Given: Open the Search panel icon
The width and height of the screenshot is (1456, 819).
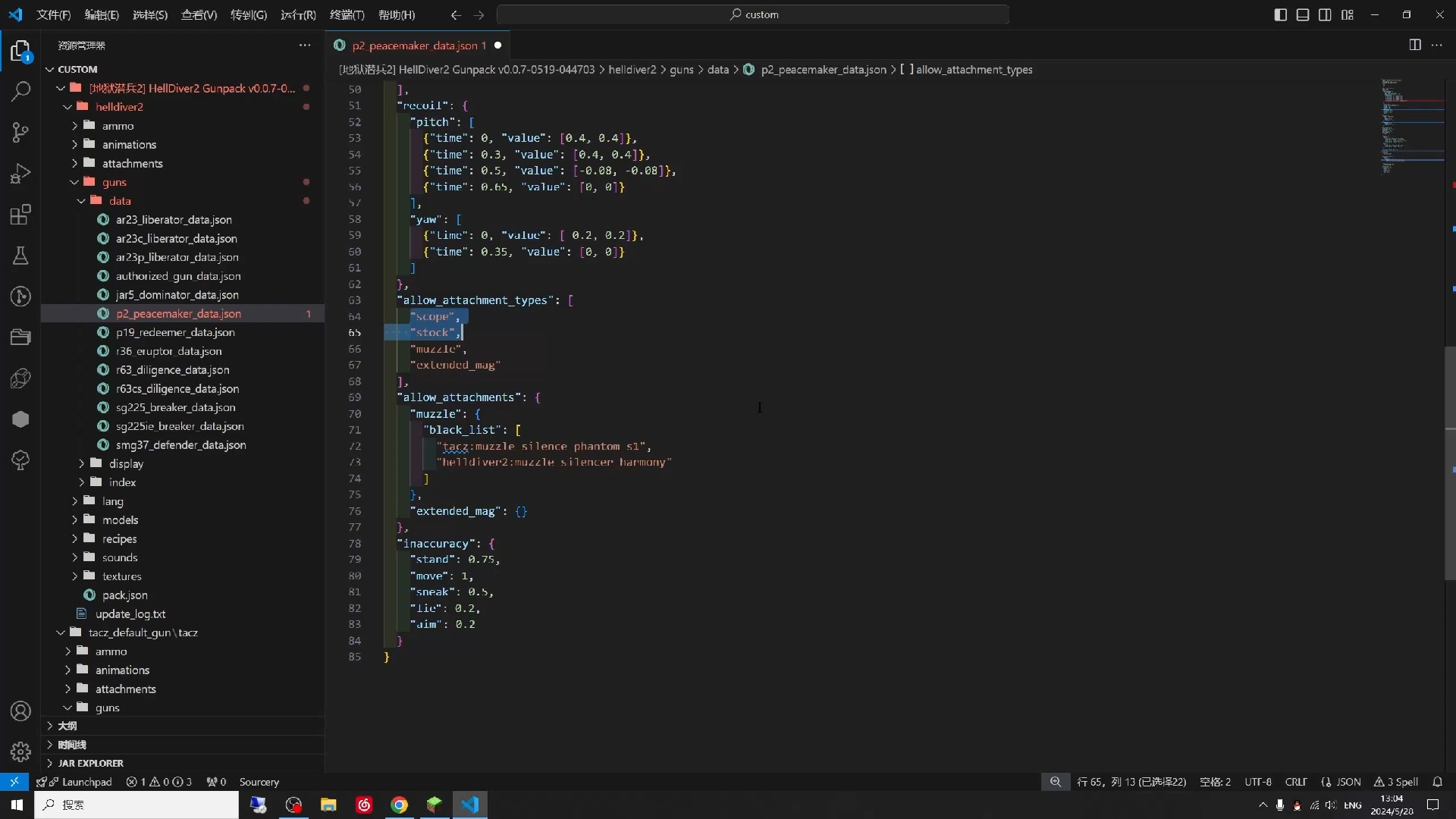Looking at the screenshot, I should [22, 92].
